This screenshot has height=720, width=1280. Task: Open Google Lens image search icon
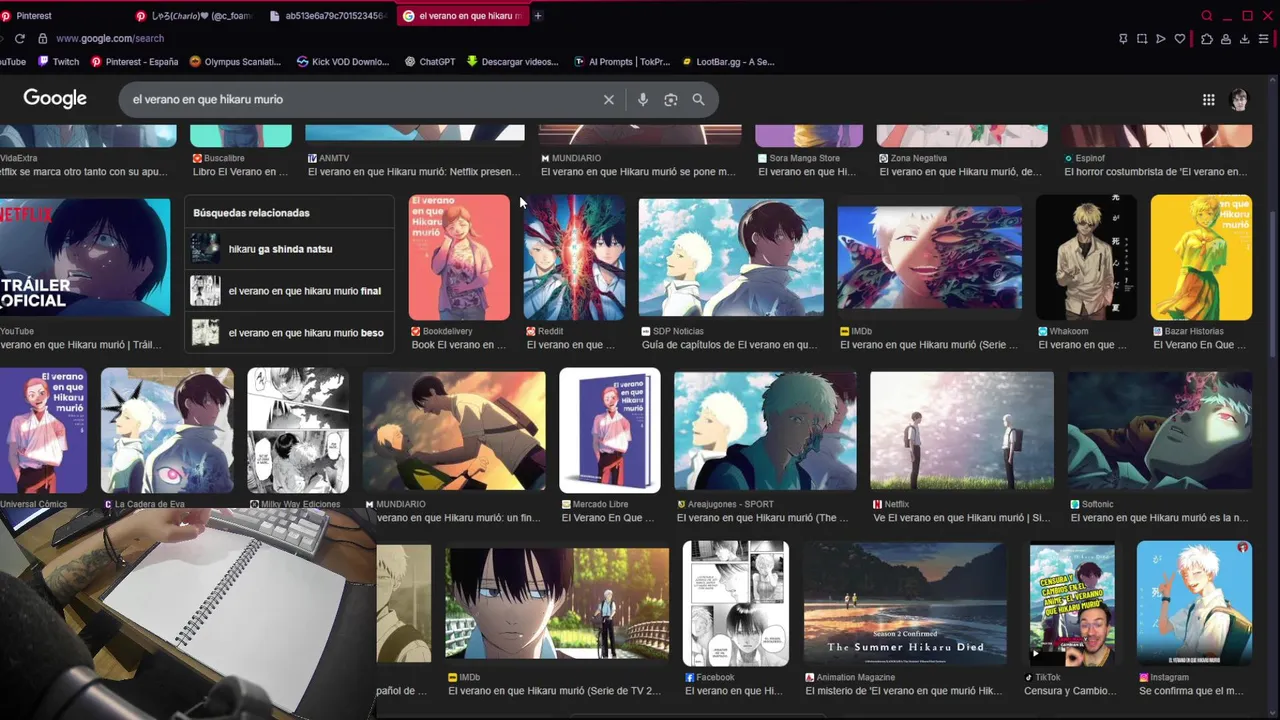point(671,99)
